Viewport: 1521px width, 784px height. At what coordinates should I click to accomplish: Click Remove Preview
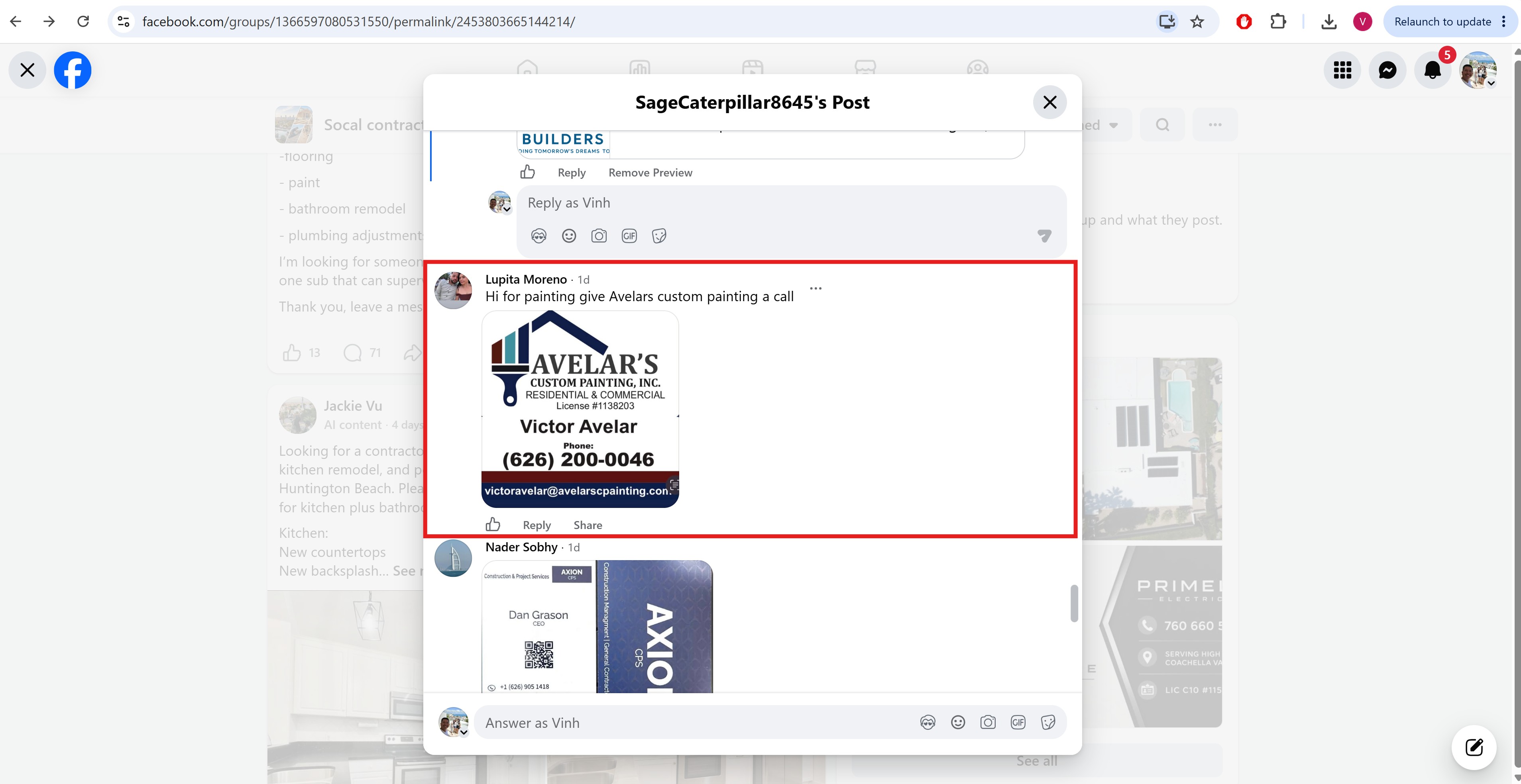650,173
